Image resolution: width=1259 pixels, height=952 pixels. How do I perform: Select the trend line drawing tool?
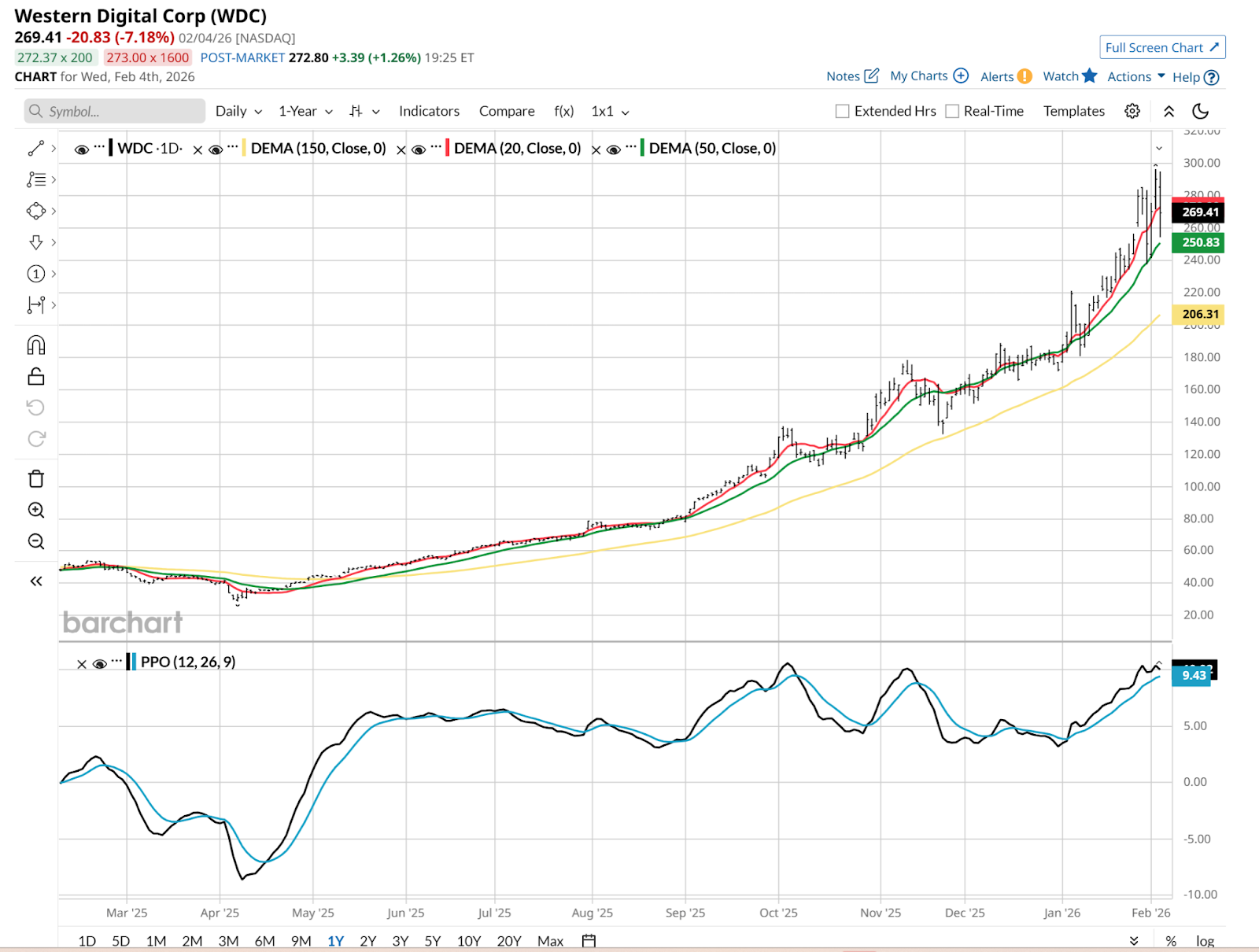pos(36,148)
